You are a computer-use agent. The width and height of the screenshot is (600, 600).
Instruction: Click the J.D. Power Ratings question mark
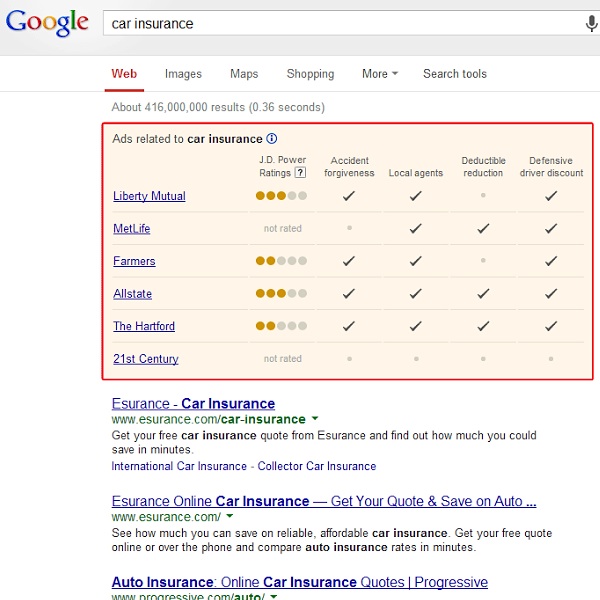[300, 173]
